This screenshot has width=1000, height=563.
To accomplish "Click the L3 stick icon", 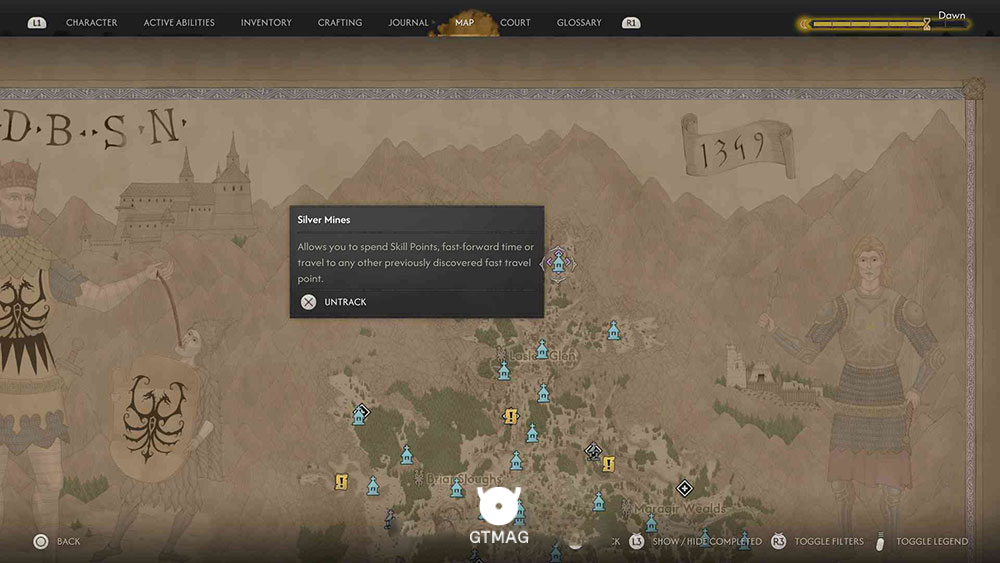I will coord(636,541).
